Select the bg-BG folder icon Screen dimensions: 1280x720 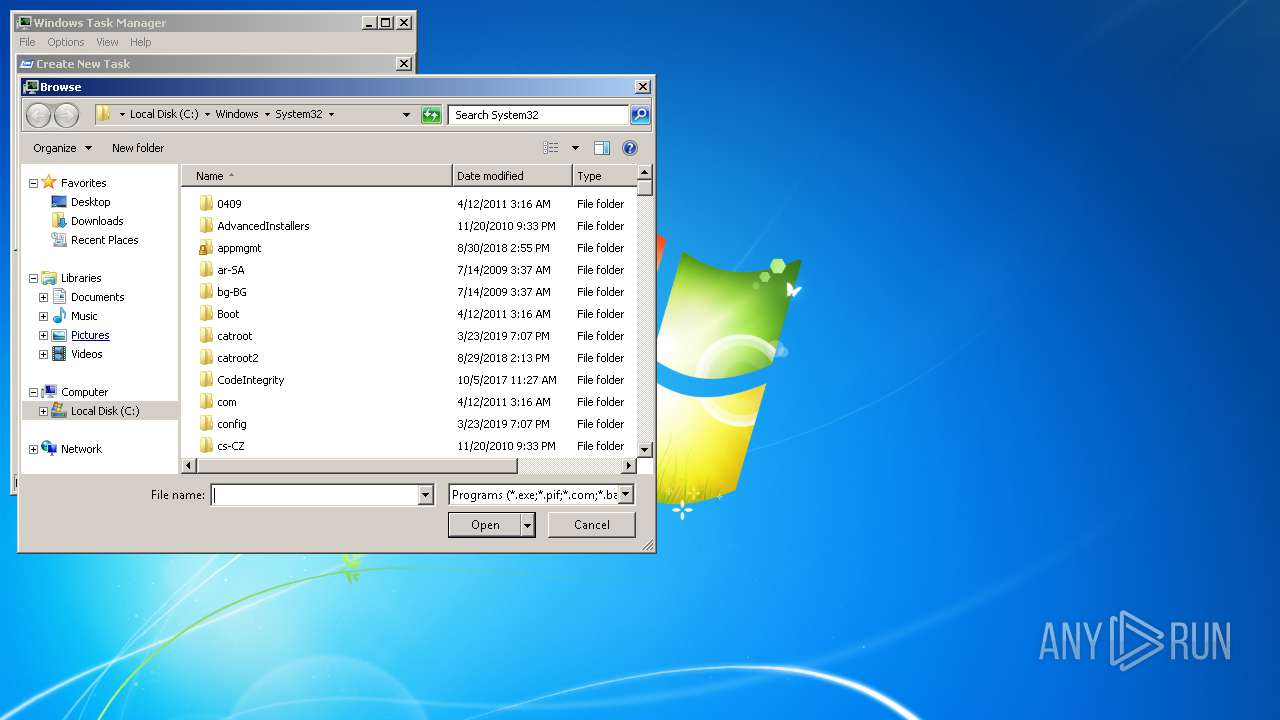pyautogui.click(x=206, y=292)
